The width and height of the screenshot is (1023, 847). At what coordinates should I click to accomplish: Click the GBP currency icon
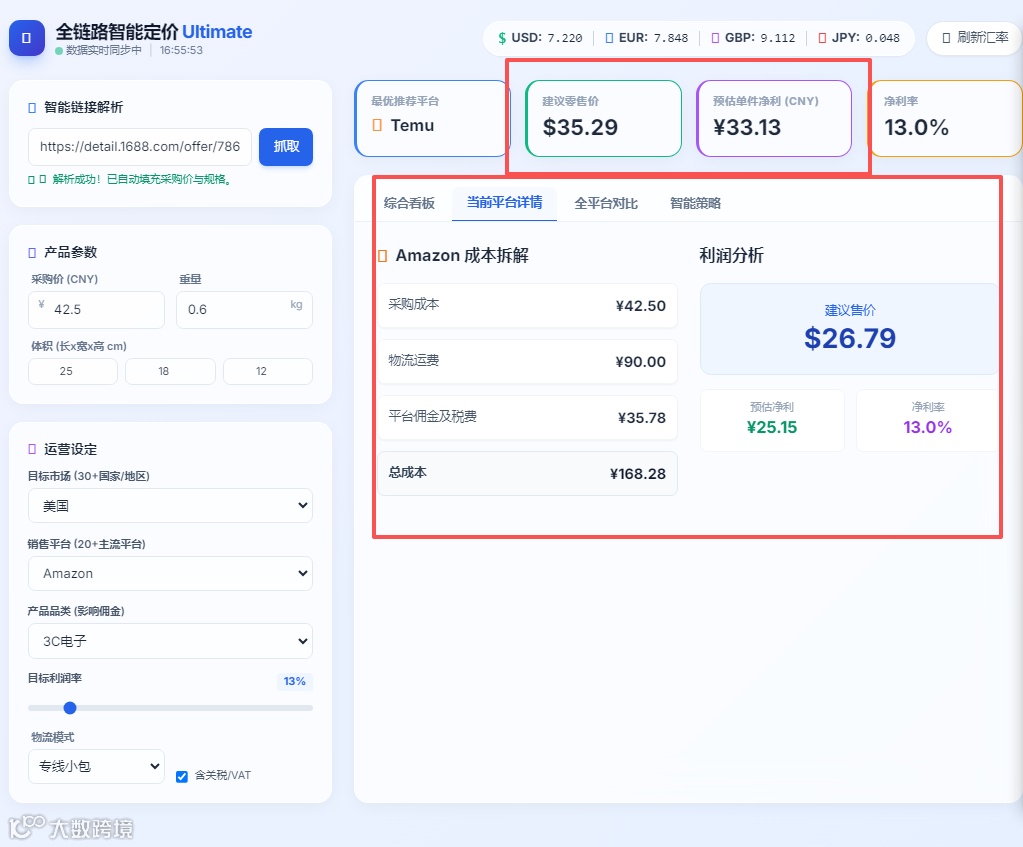click(715, 38)
